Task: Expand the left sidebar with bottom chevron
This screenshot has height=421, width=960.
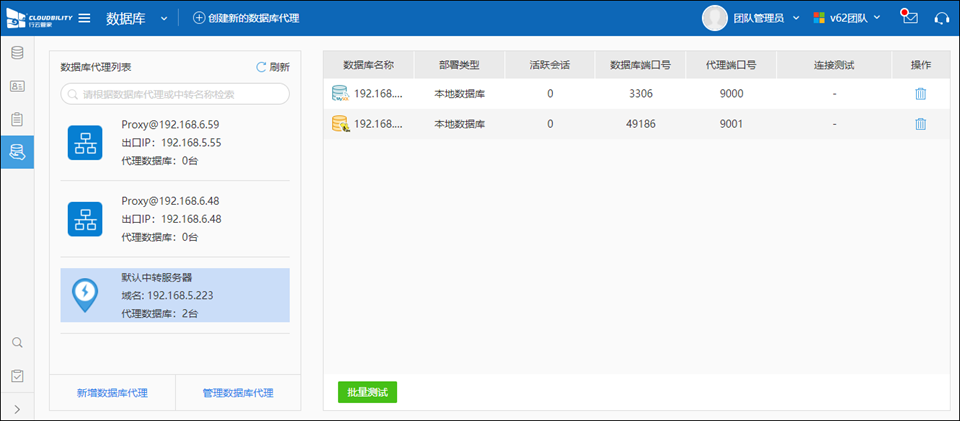Action: point(17,408)
